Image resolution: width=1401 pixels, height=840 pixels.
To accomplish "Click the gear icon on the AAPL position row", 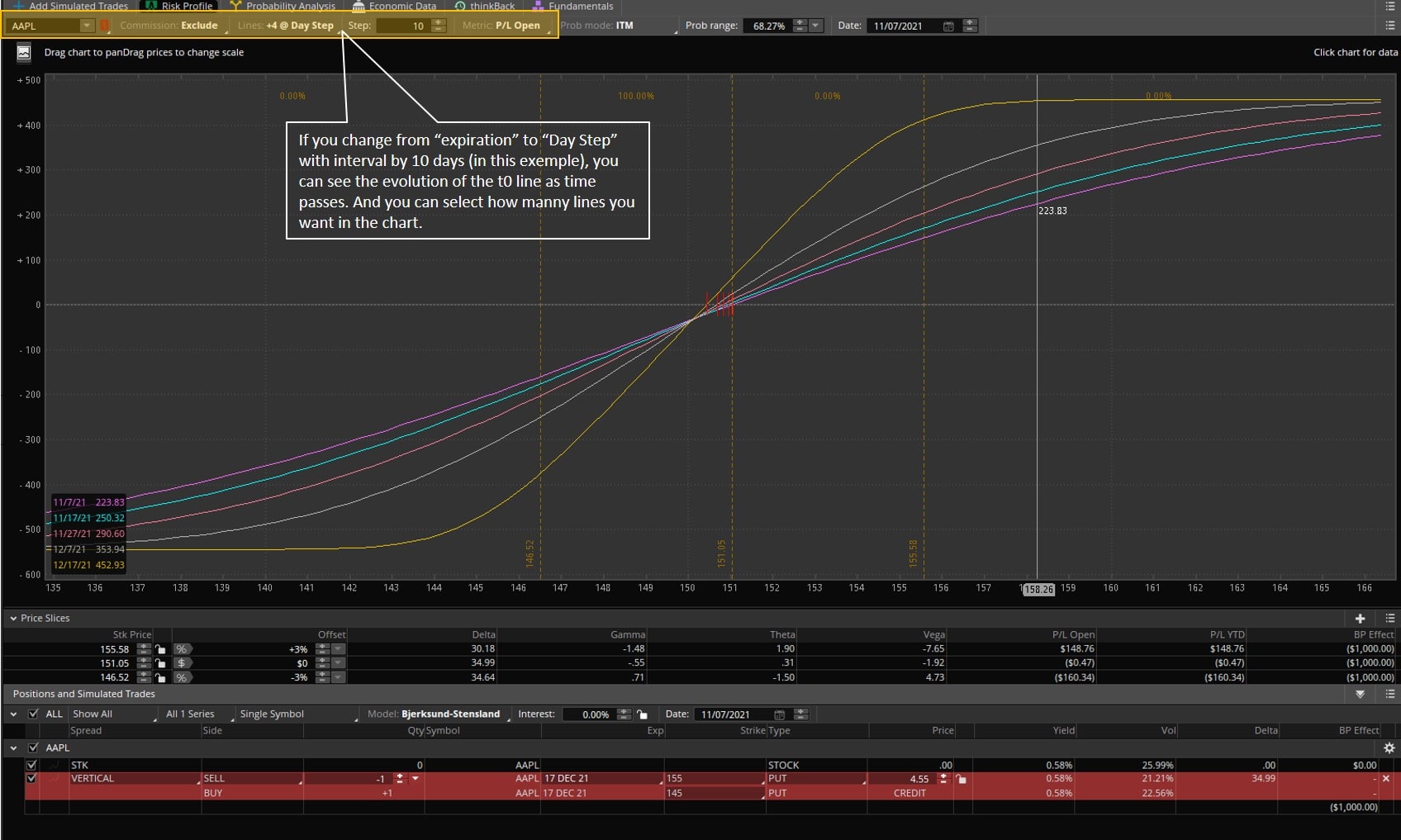I will pyautogui.click(x=1391, y=747).
